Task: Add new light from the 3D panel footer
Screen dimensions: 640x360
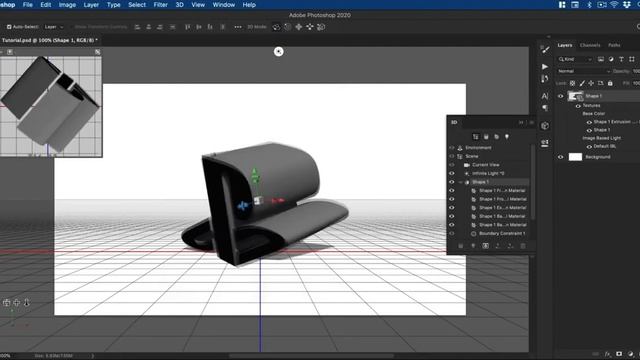Action: pyautogui.click(x=473, y=246)
